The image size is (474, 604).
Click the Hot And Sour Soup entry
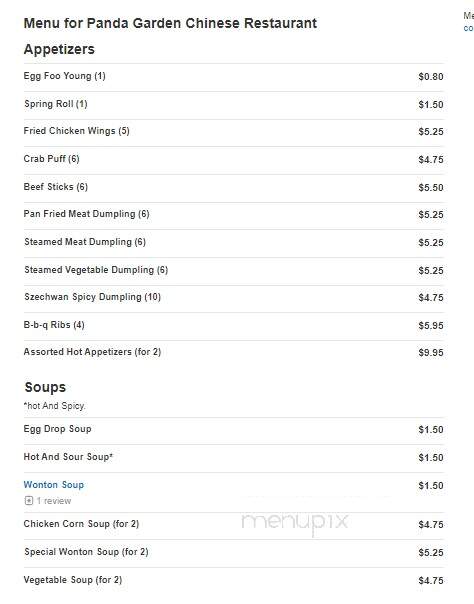pyautogui.click(x=234, y=458)
